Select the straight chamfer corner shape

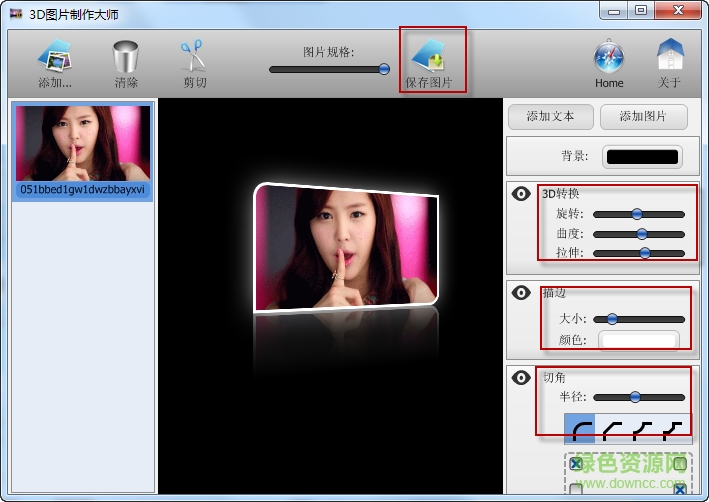pyautogui.click(x=611, y=430)
